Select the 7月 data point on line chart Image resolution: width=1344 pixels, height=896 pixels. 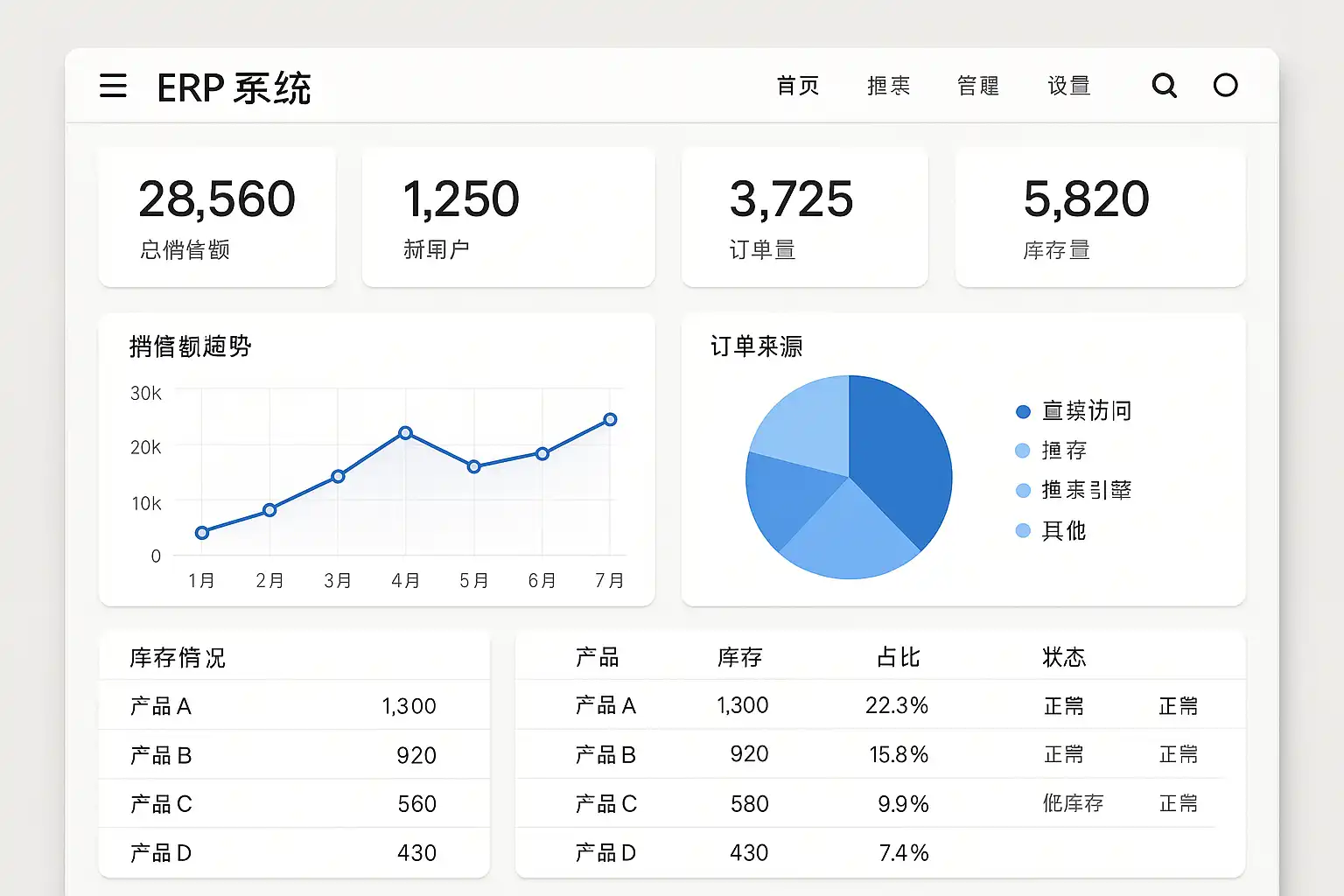[x=610, y=420]
